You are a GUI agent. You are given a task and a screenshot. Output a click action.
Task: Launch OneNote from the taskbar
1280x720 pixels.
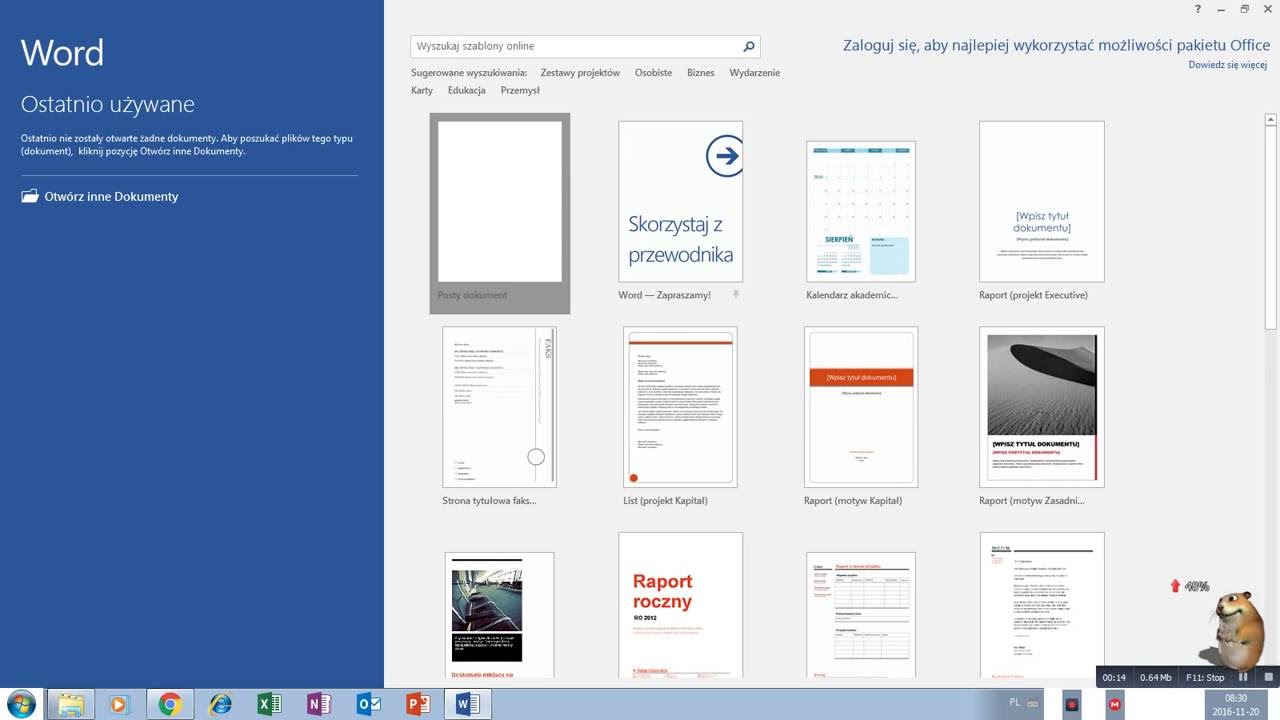tap(319, 704)
